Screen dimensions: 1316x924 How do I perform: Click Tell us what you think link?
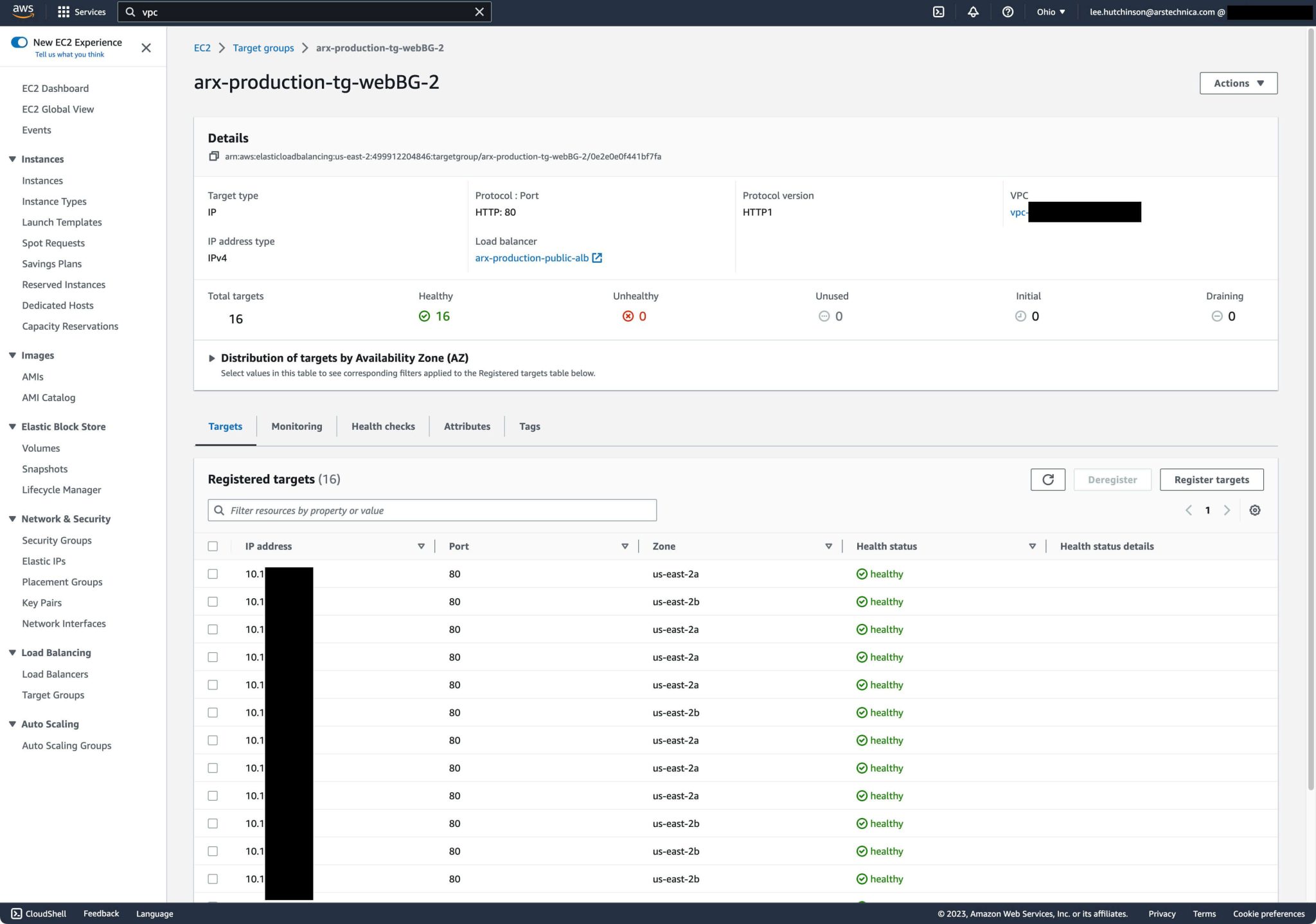pyautogui.click(x=69, y=55)
